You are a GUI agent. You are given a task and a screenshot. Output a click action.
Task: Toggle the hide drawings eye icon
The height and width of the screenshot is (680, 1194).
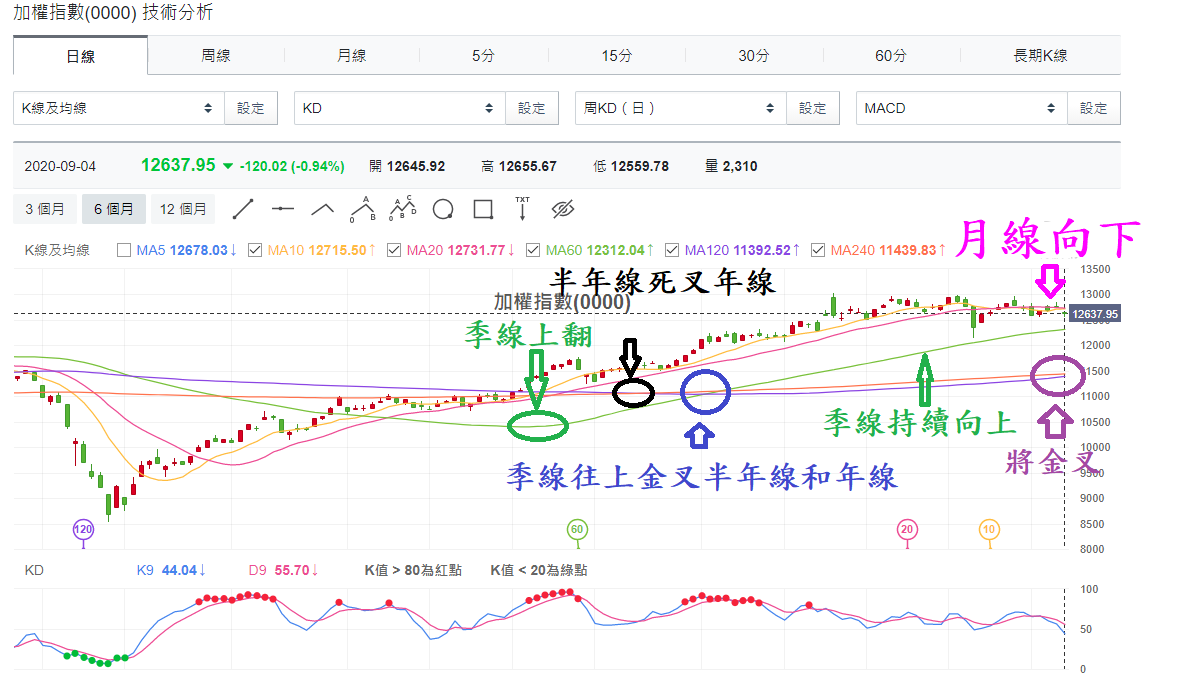(x=563, y=209)
